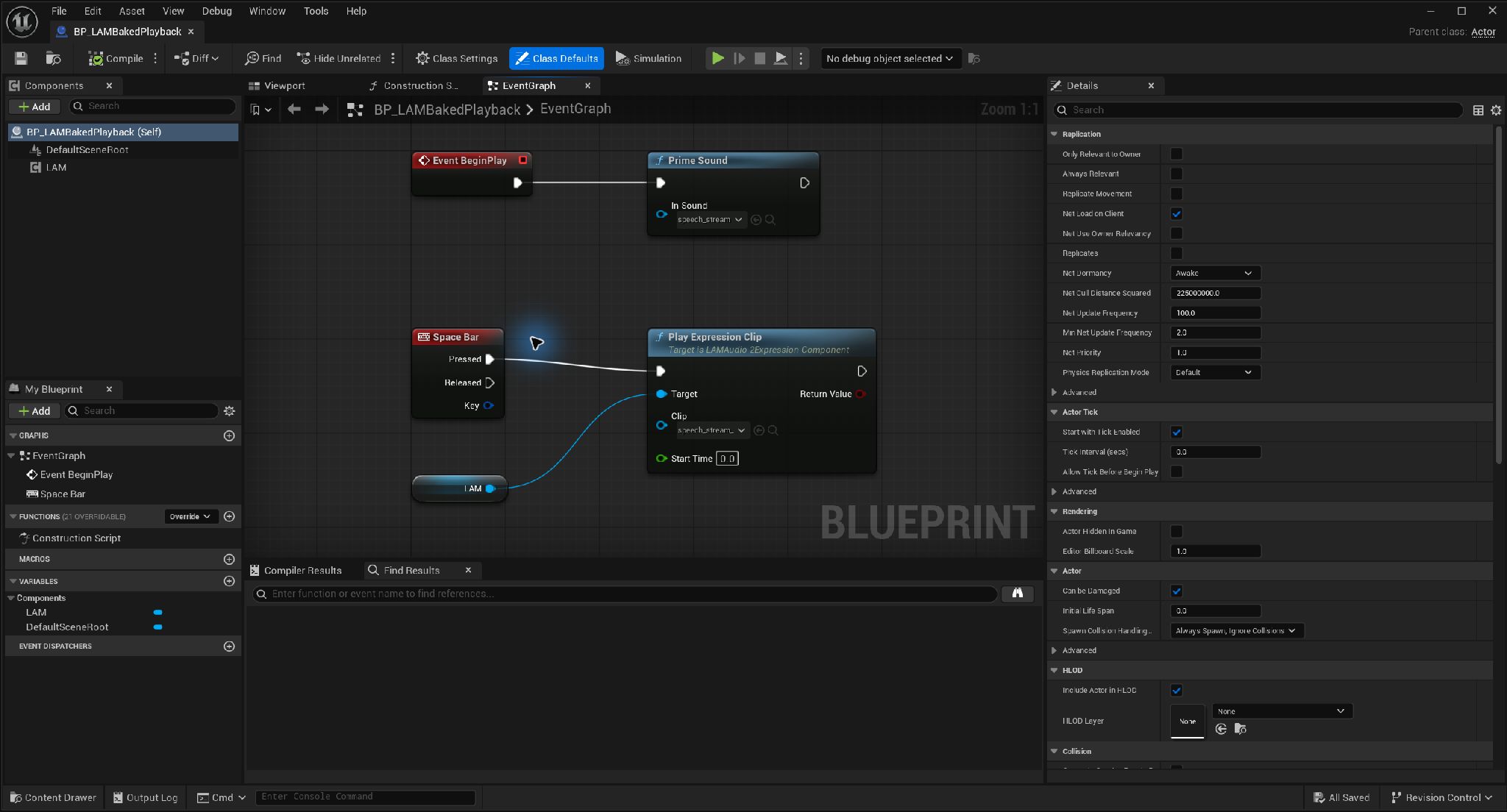Open the Physics Replication Mode dropdown
The width and height of the screenshot is (1507, 812).
pos(1215,372)
